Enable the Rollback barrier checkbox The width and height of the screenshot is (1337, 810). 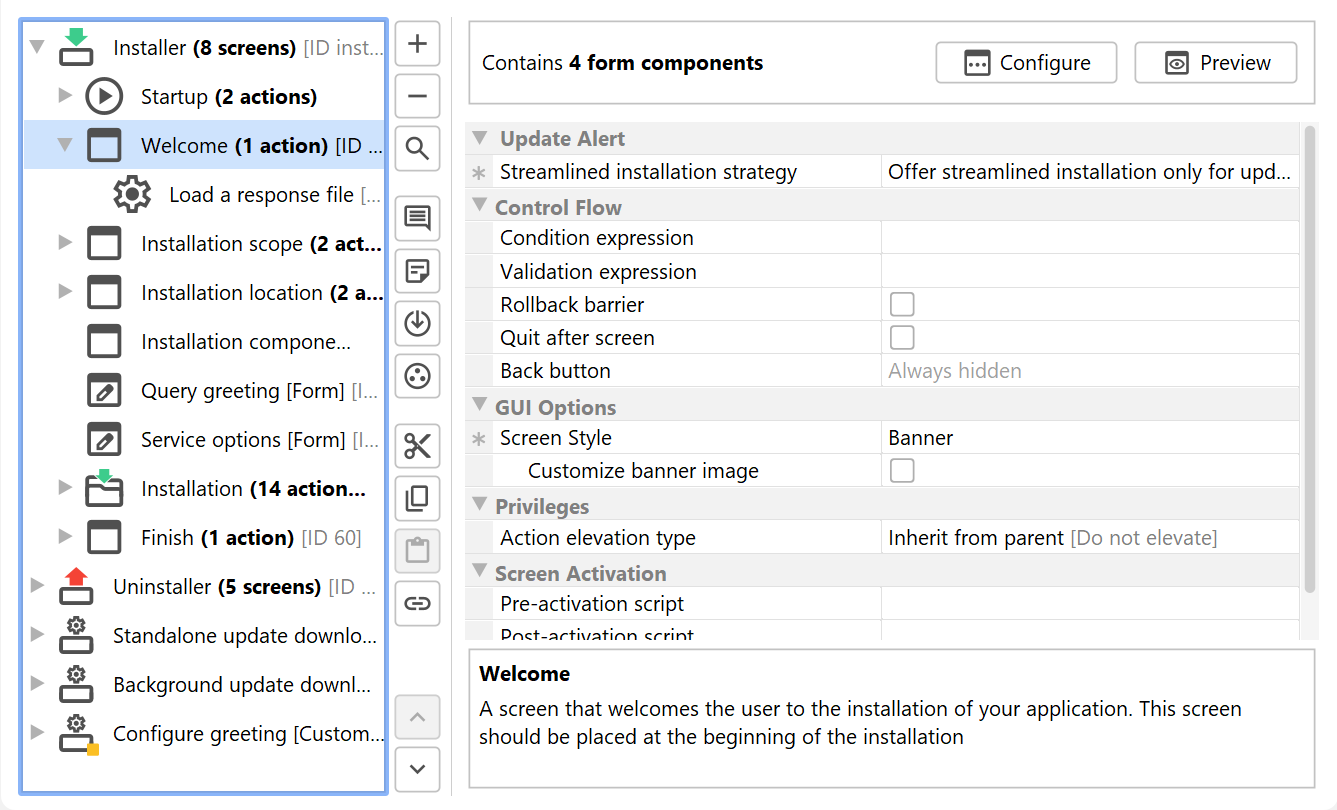coord(902,304)
